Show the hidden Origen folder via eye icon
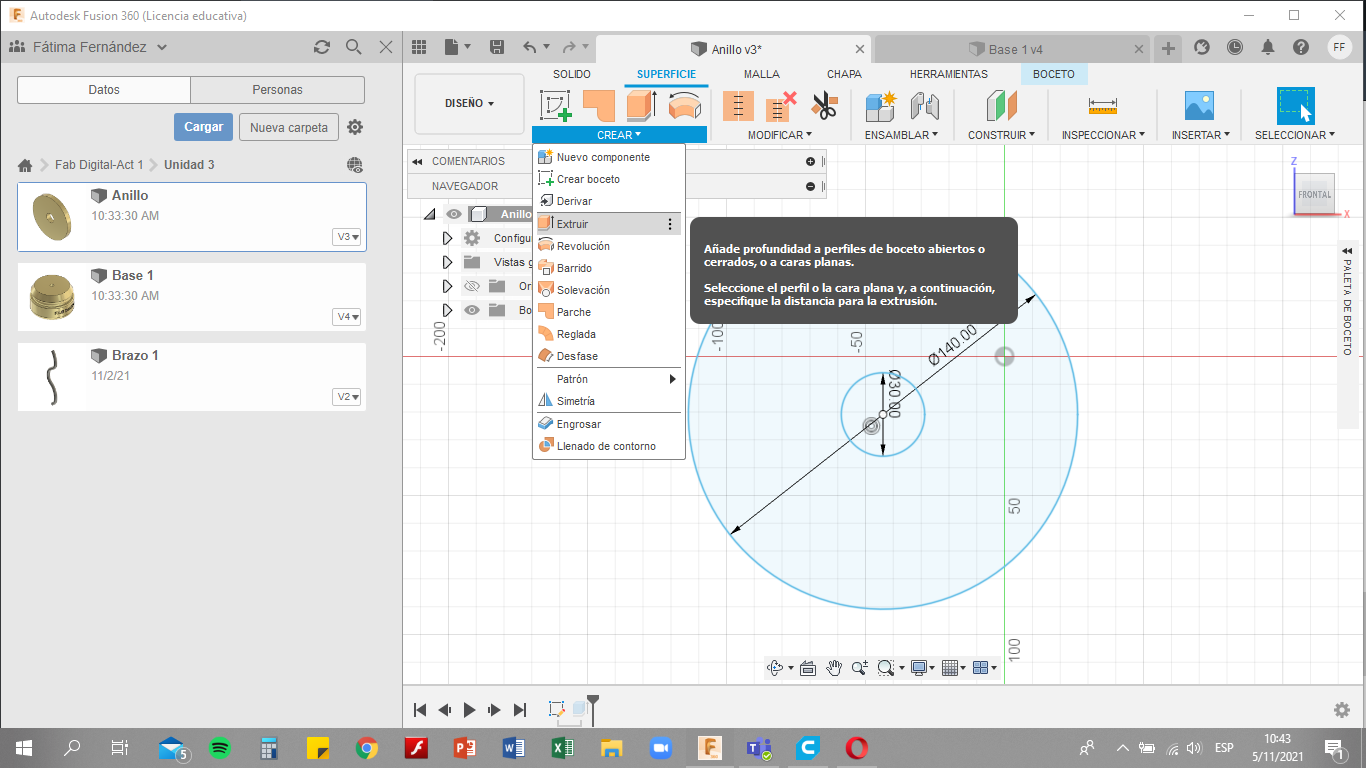 [x=473, y=286]
